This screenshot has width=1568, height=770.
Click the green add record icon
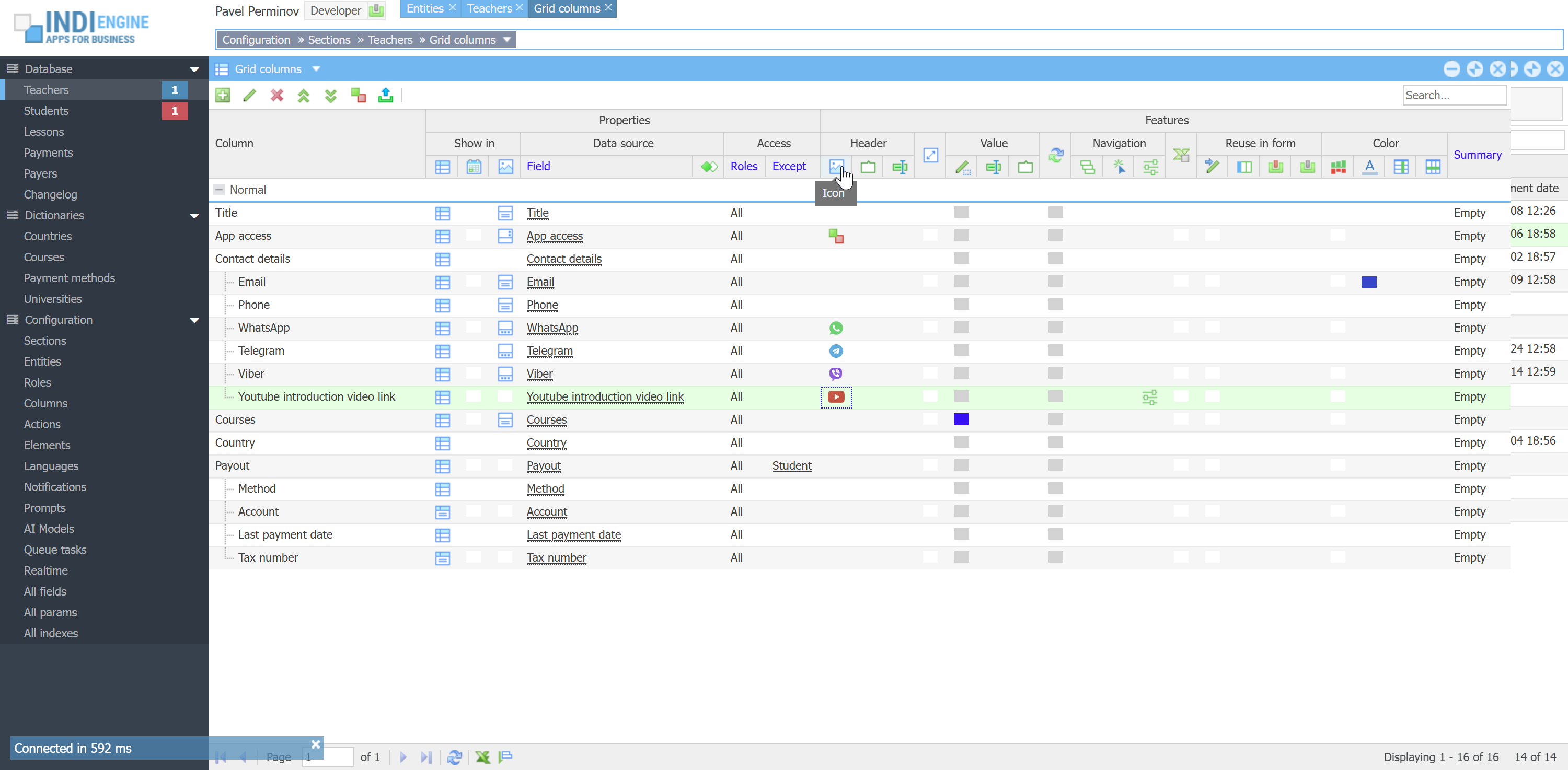point(223,95)
